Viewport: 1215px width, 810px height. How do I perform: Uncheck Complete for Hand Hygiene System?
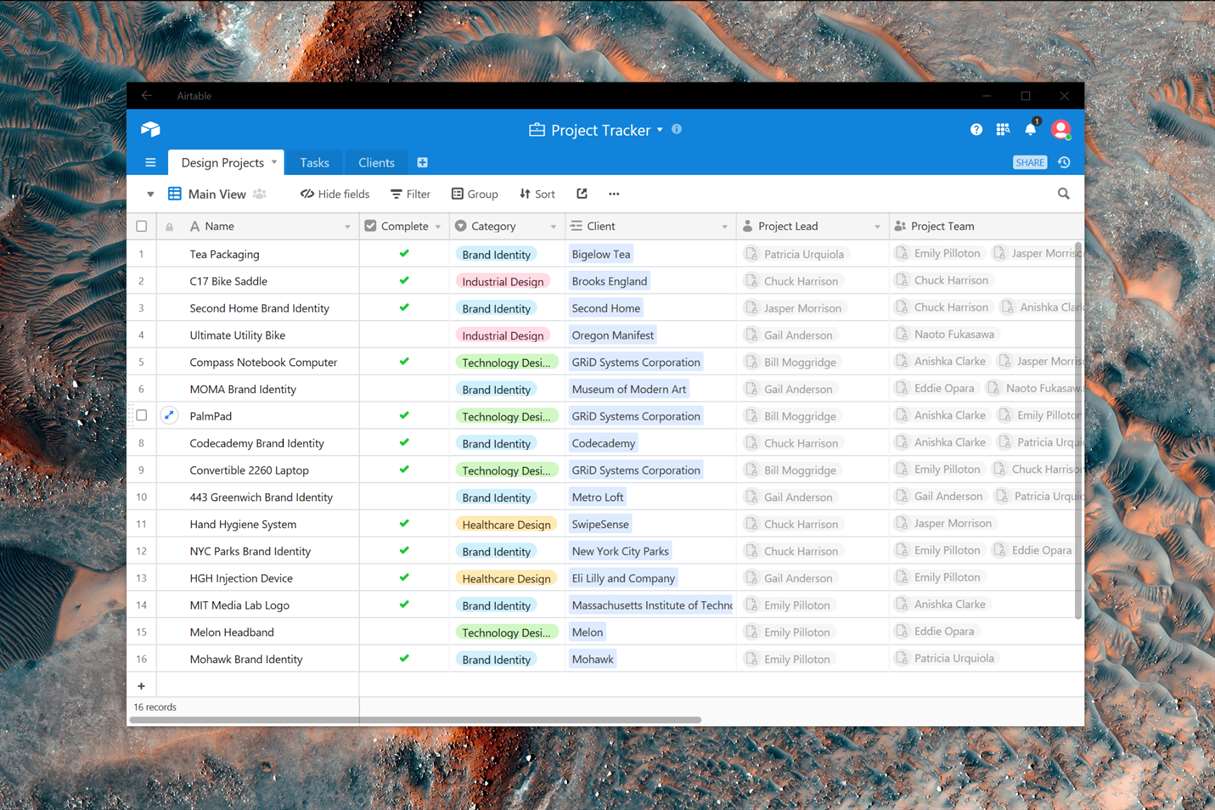pyautogui.click(x=404, y=523)
